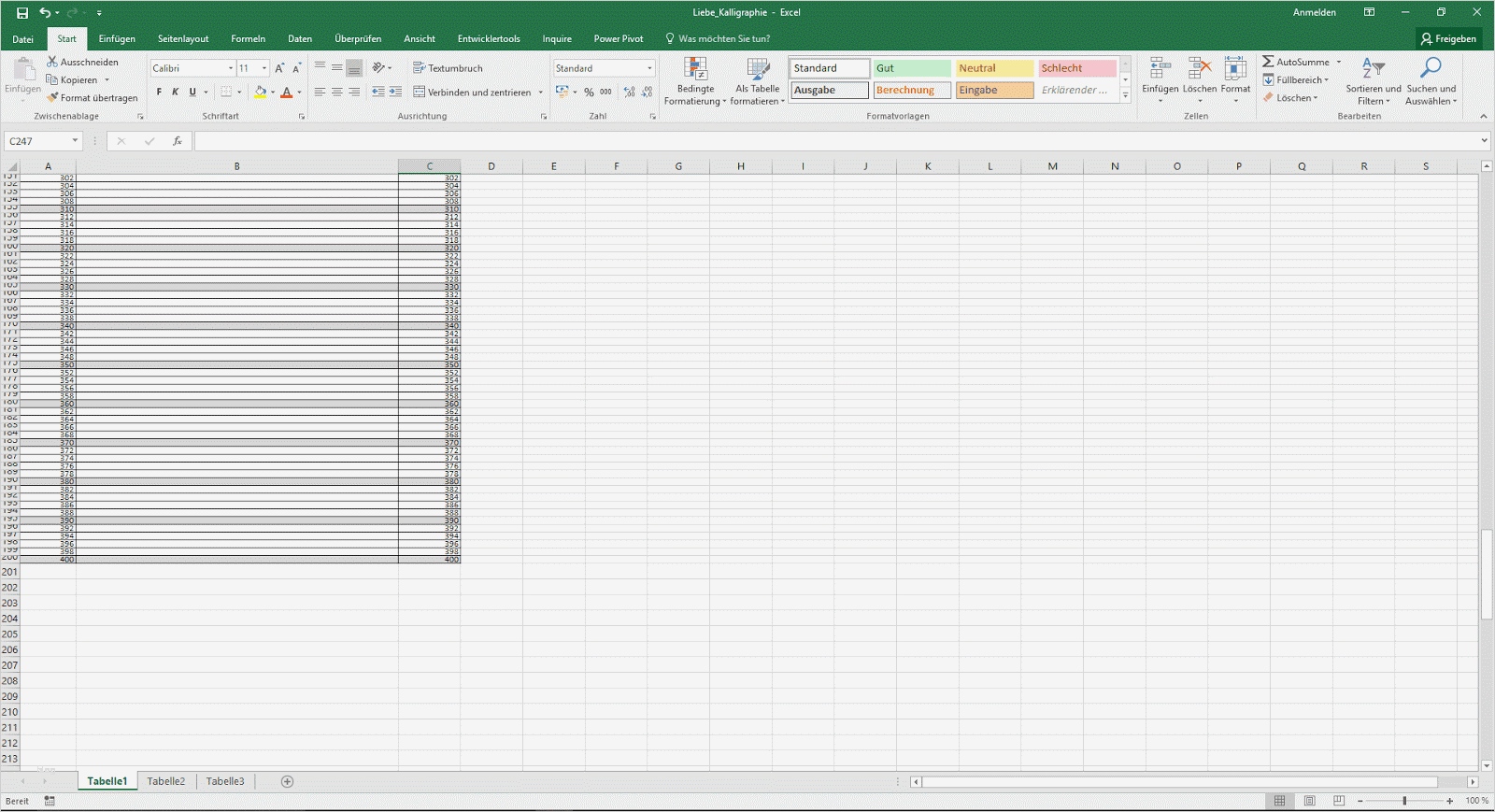Open the number format dropdown (Standard)
1495x812 pixels.
click(x=649, y=68)
